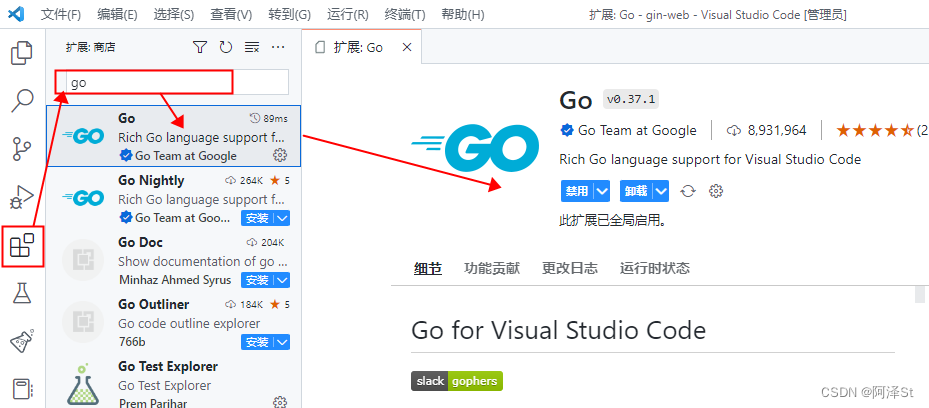Image resolution: width=929 pixels, height=408 pixels.
Task: Open the 文件(F) menu
Action: pyautogui.click(x=60, y=15)
